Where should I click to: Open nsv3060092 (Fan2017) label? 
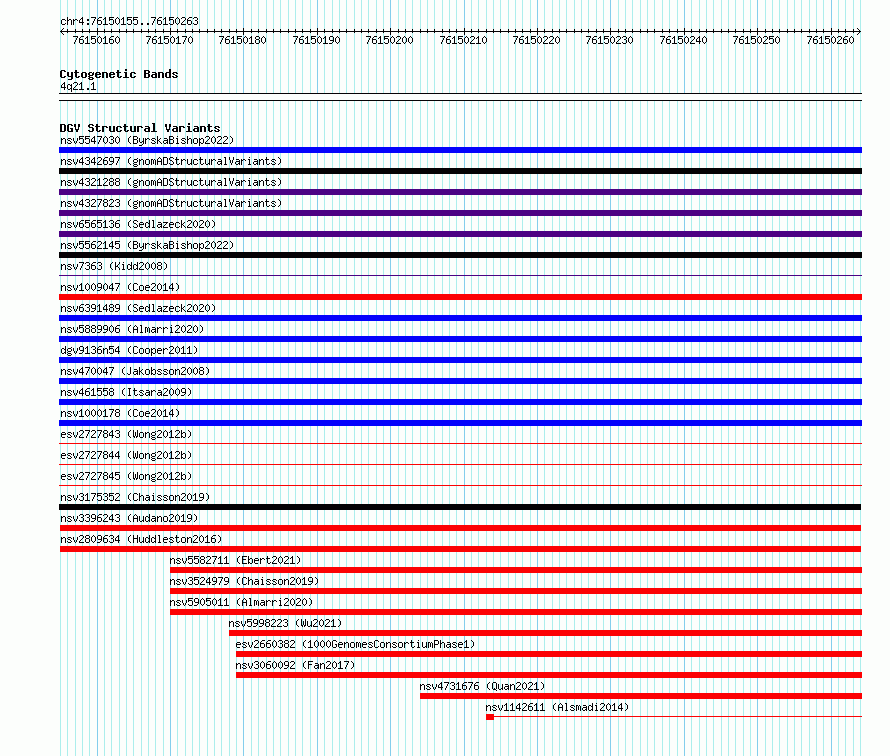click(x=295, y=665)
